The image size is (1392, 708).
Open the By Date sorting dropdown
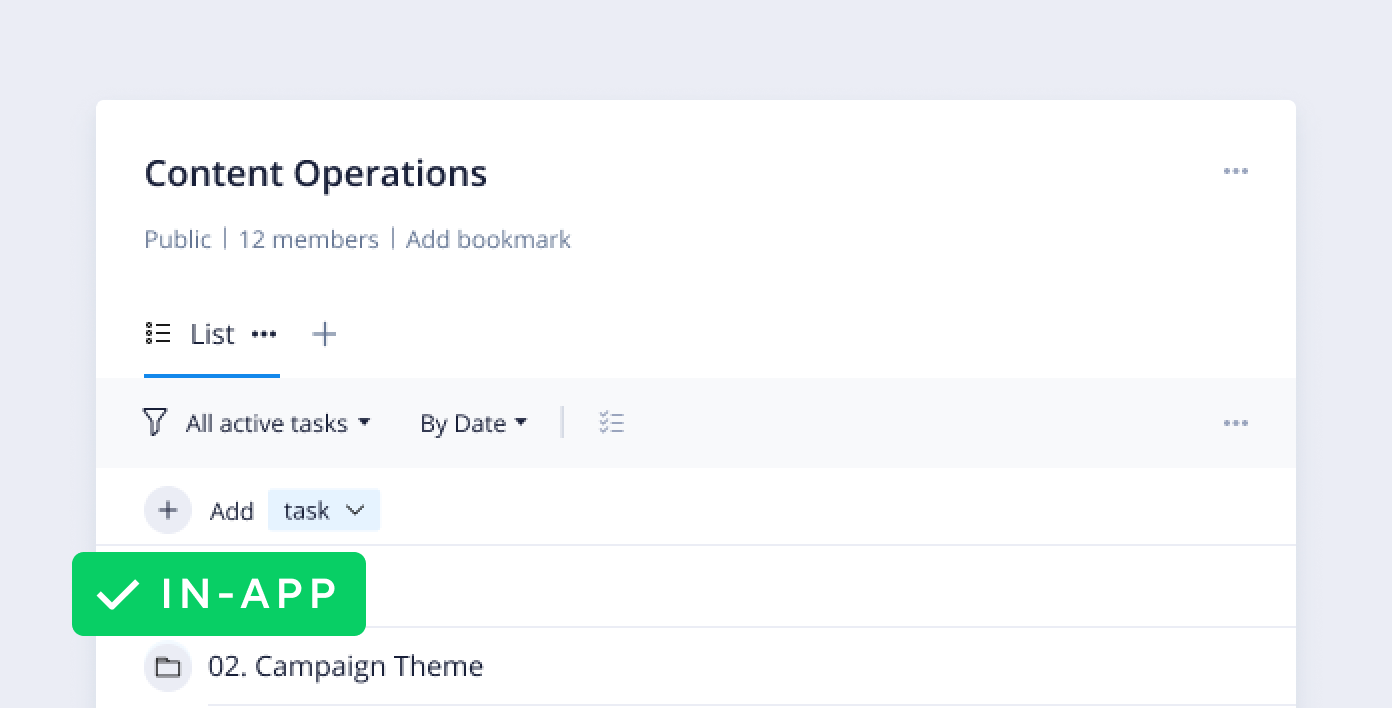coord(473,423)
